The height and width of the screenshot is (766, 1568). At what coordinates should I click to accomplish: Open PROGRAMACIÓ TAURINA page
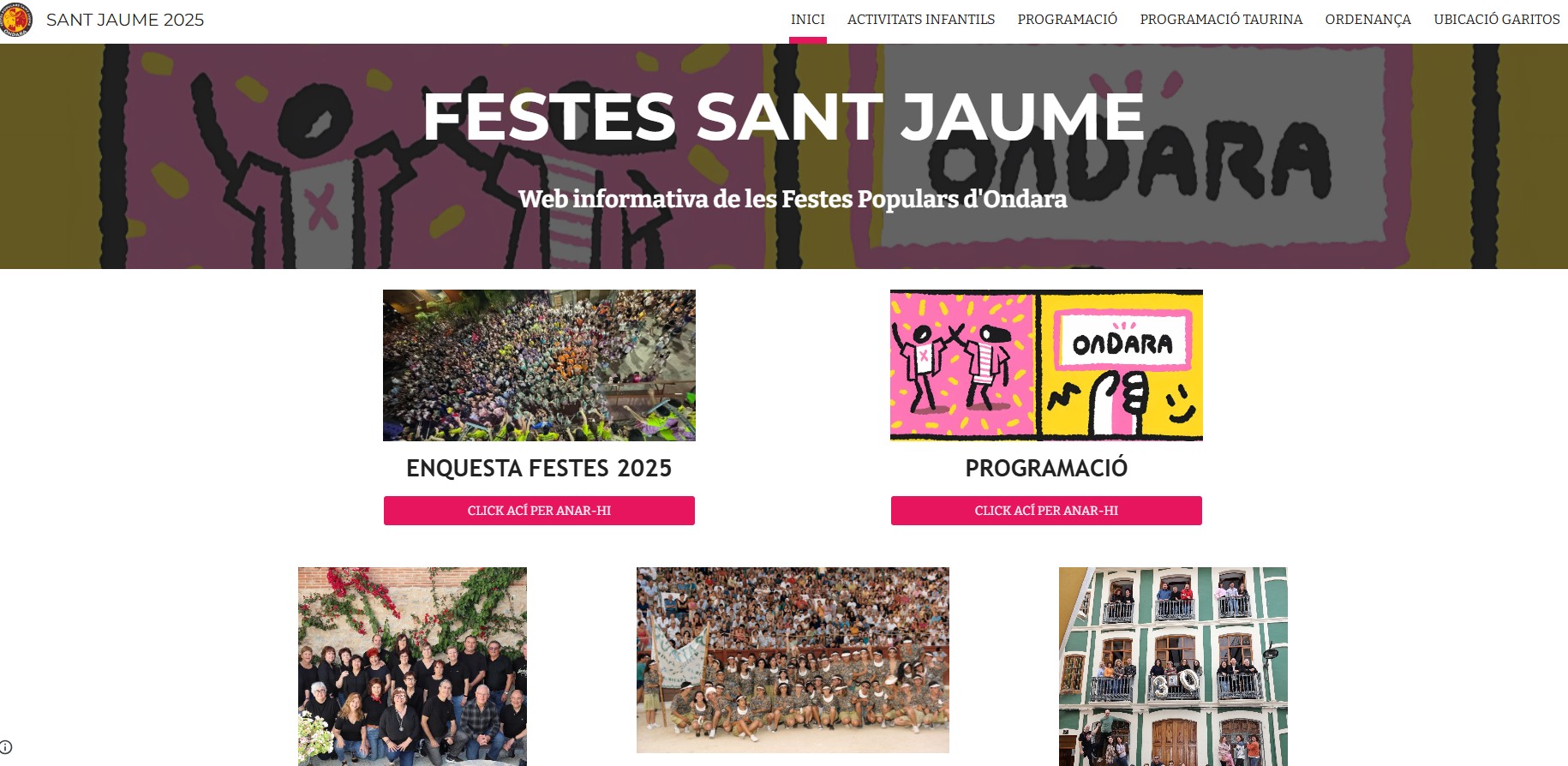point(1221,20)
